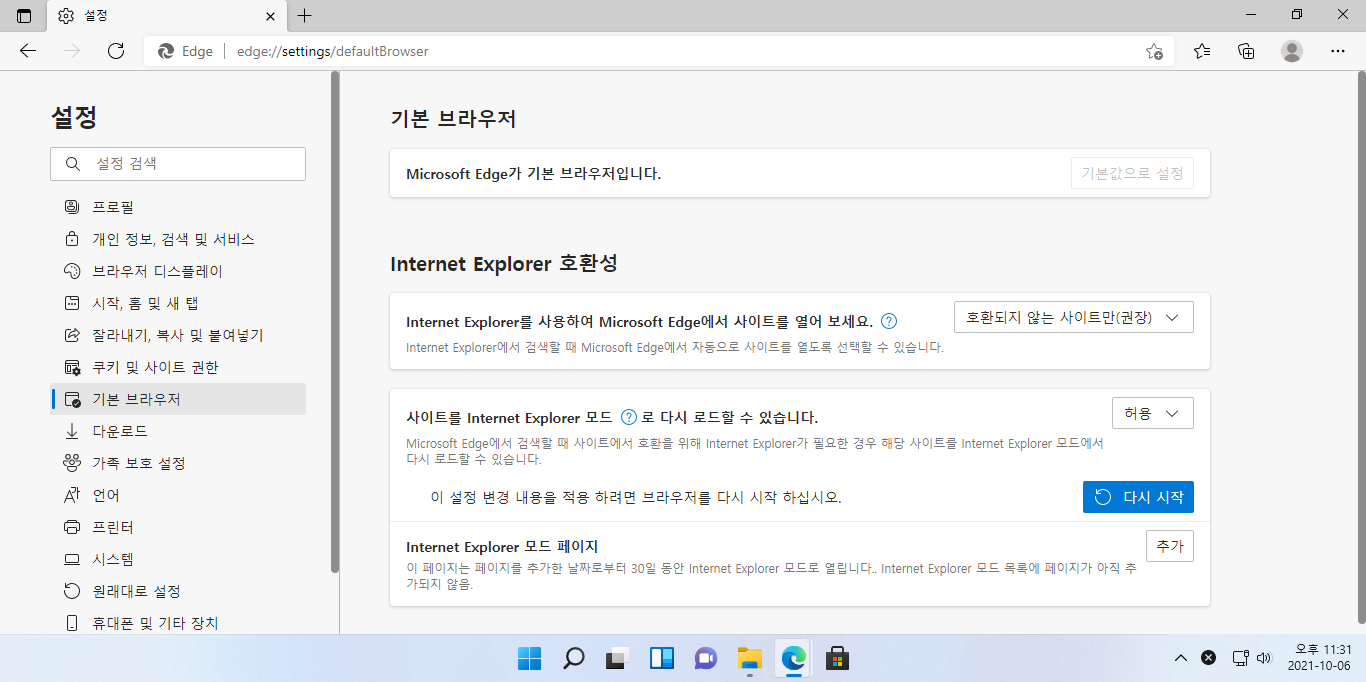Open 언어 settings section
This screenshot has width=1366, height=682.
tap(178, 495)
